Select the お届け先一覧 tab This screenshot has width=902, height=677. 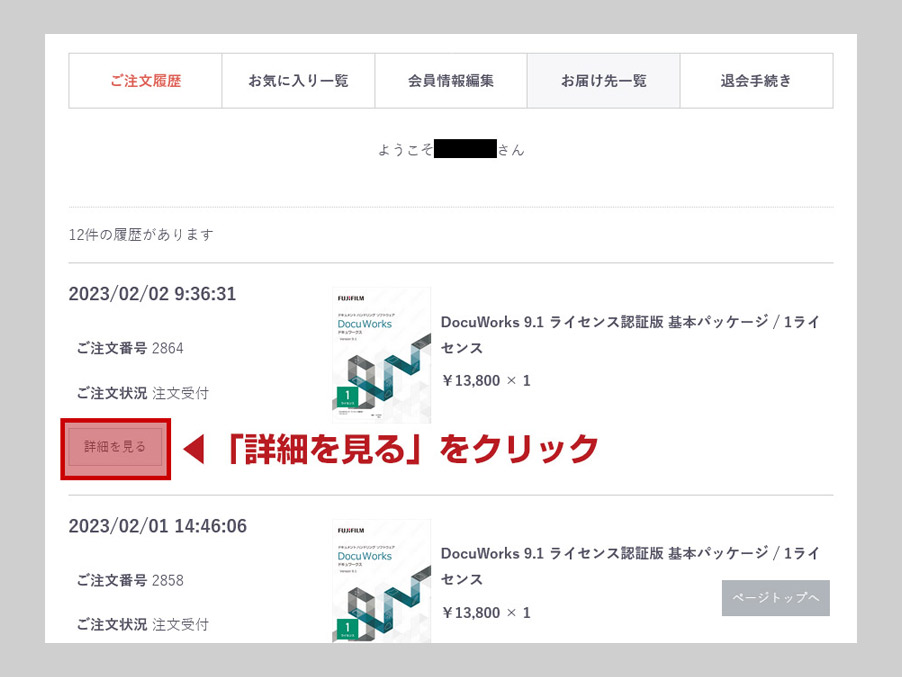603,81
